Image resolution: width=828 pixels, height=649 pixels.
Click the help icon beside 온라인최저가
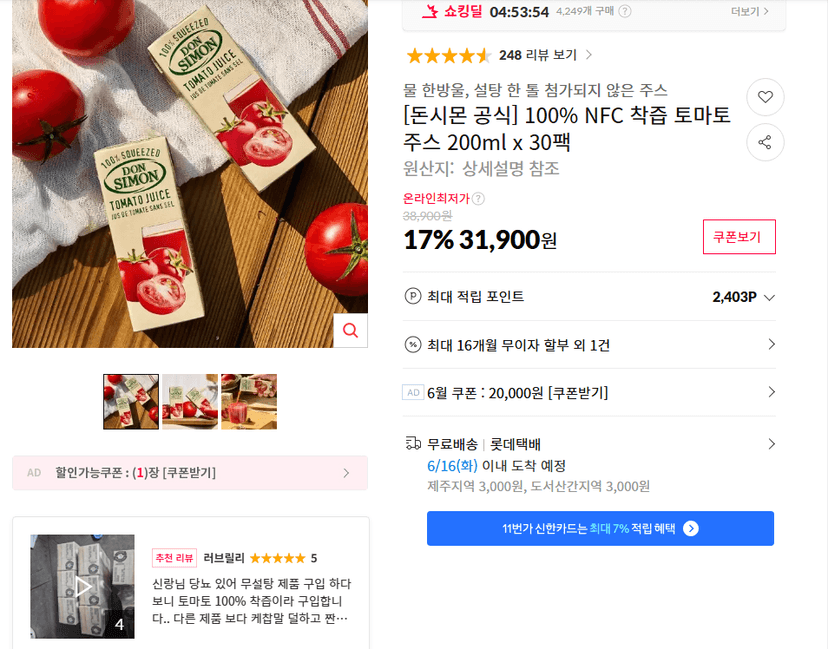[x=478, y=199]
